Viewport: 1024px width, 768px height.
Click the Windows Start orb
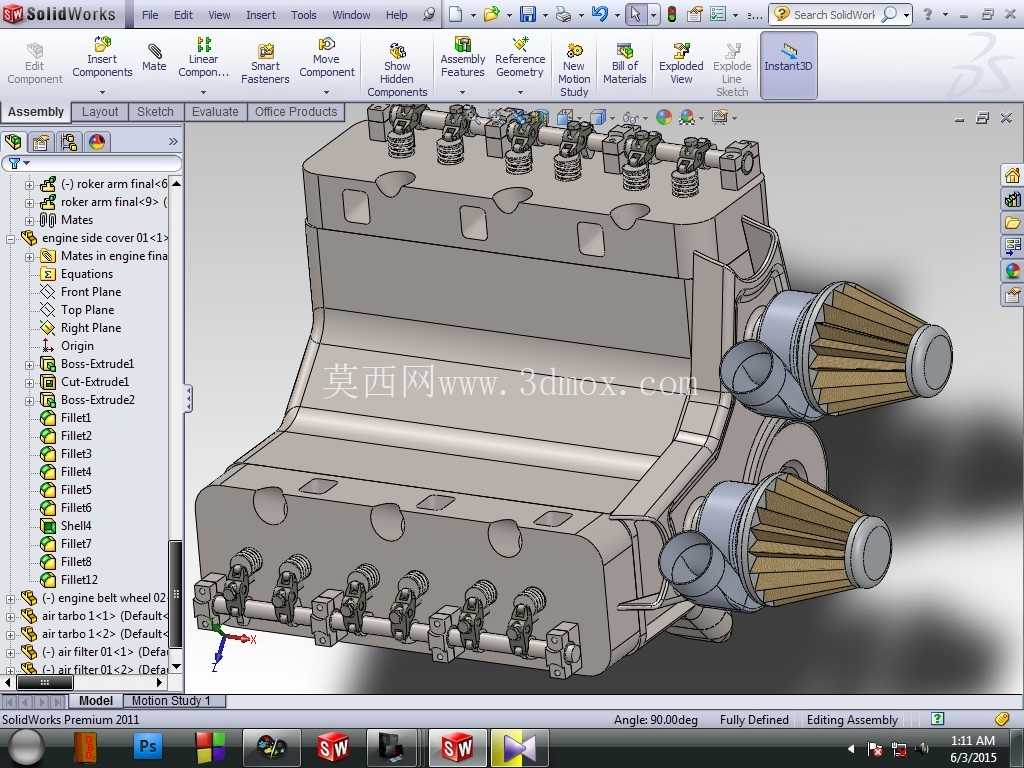click(26, 748)
